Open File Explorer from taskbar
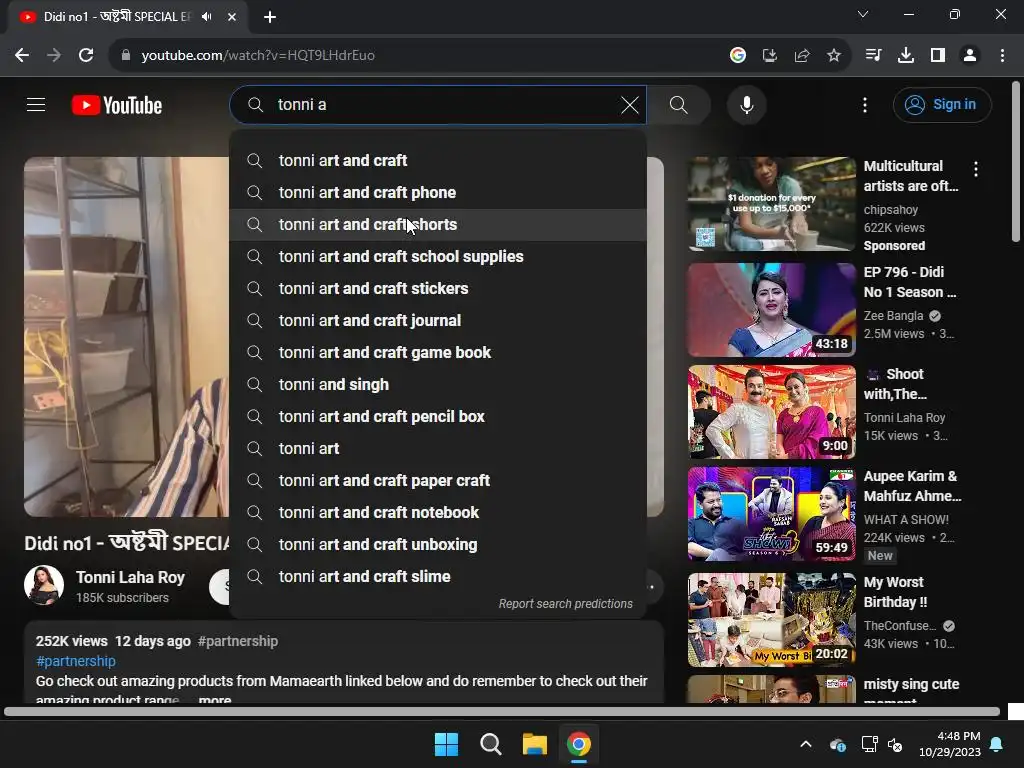Screen dimensions: 1024x768 coord(535,744)
